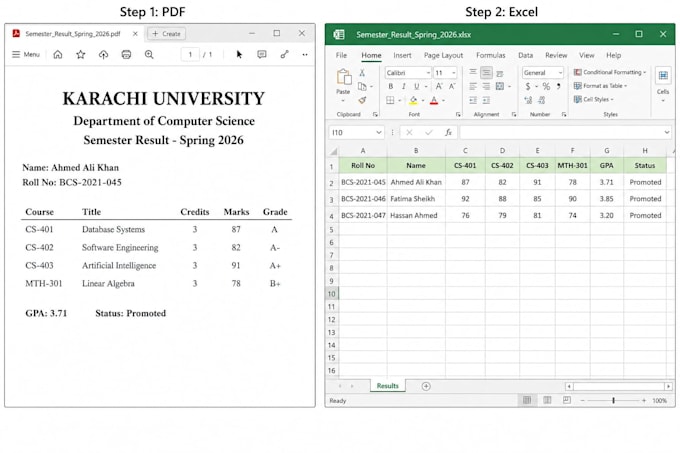Open the General number format dropdown

(x=560, y=72)
